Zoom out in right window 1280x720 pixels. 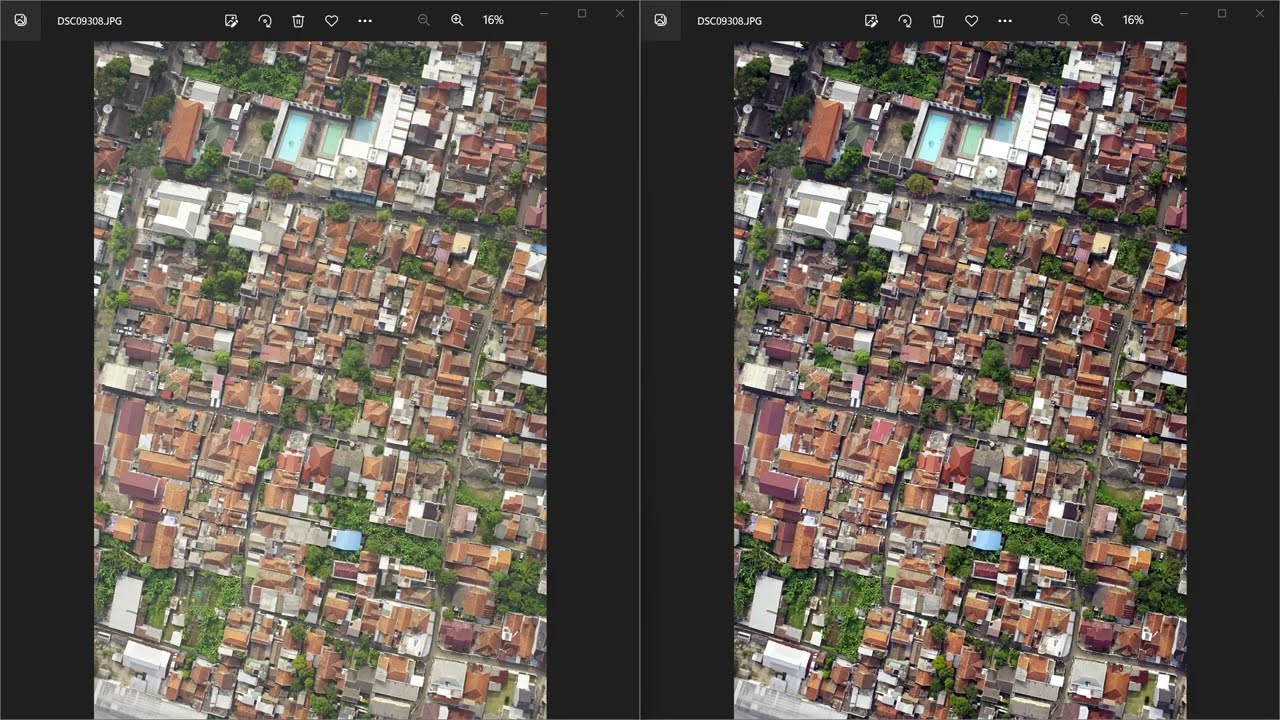1064,20
